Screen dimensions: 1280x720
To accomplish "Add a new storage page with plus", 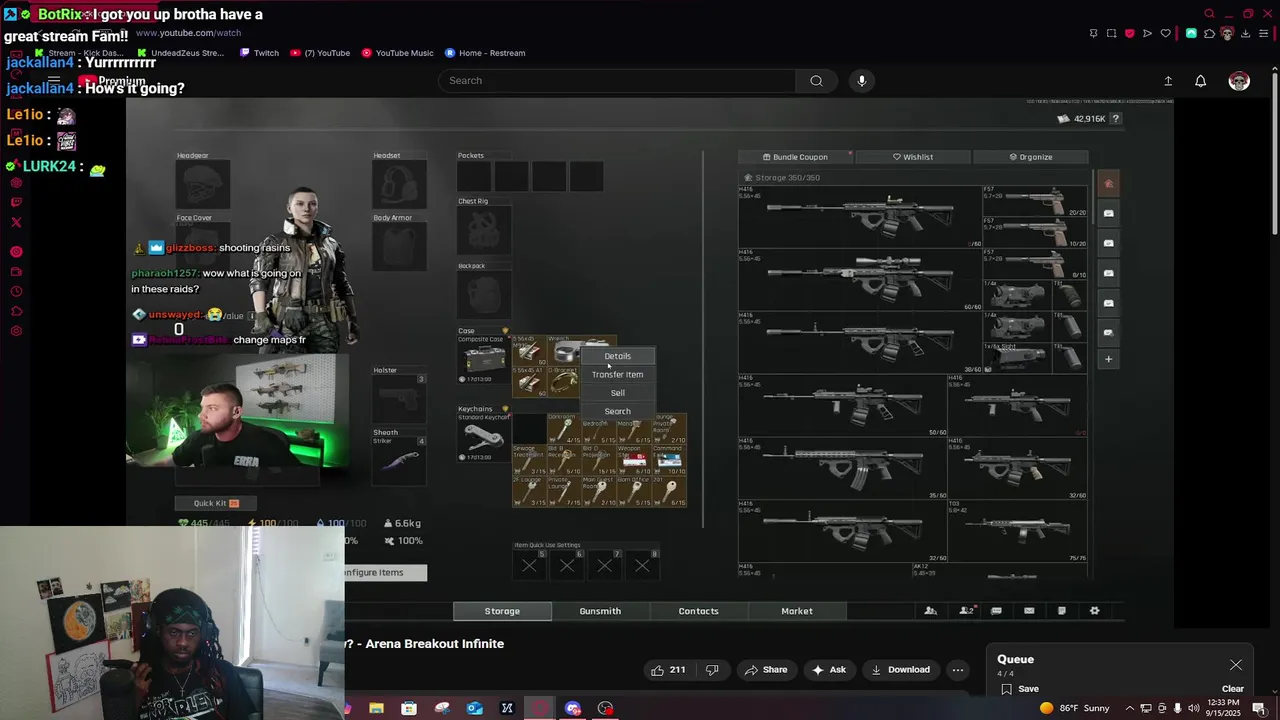I will [x=1108, y=359].
